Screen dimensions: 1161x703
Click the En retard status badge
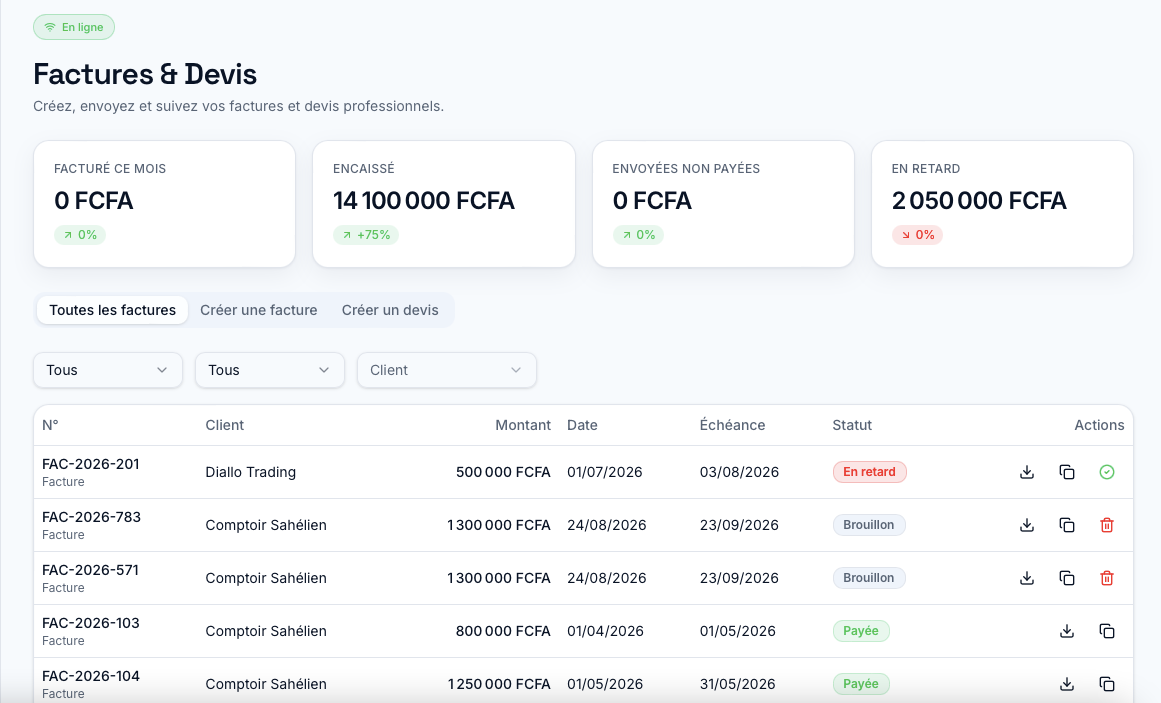[x=869, y=472]
